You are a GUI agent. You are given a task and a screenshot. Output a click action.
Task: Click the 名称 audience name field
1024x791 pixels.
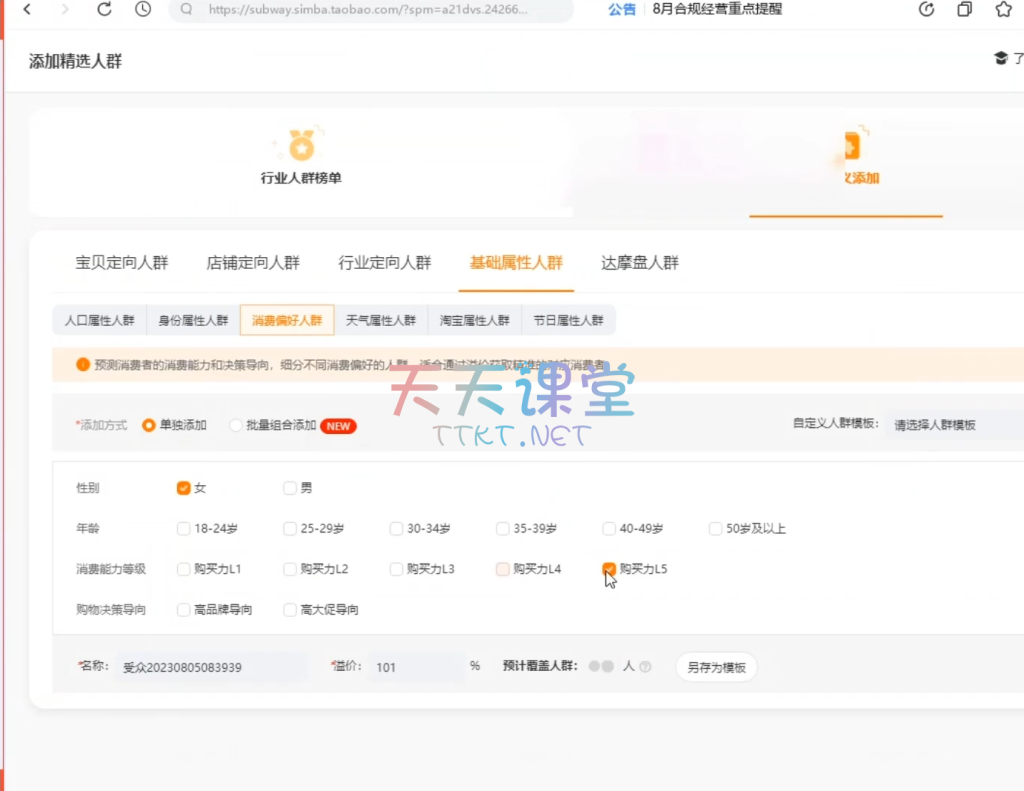pyautogui.click(x=212, y=667)
